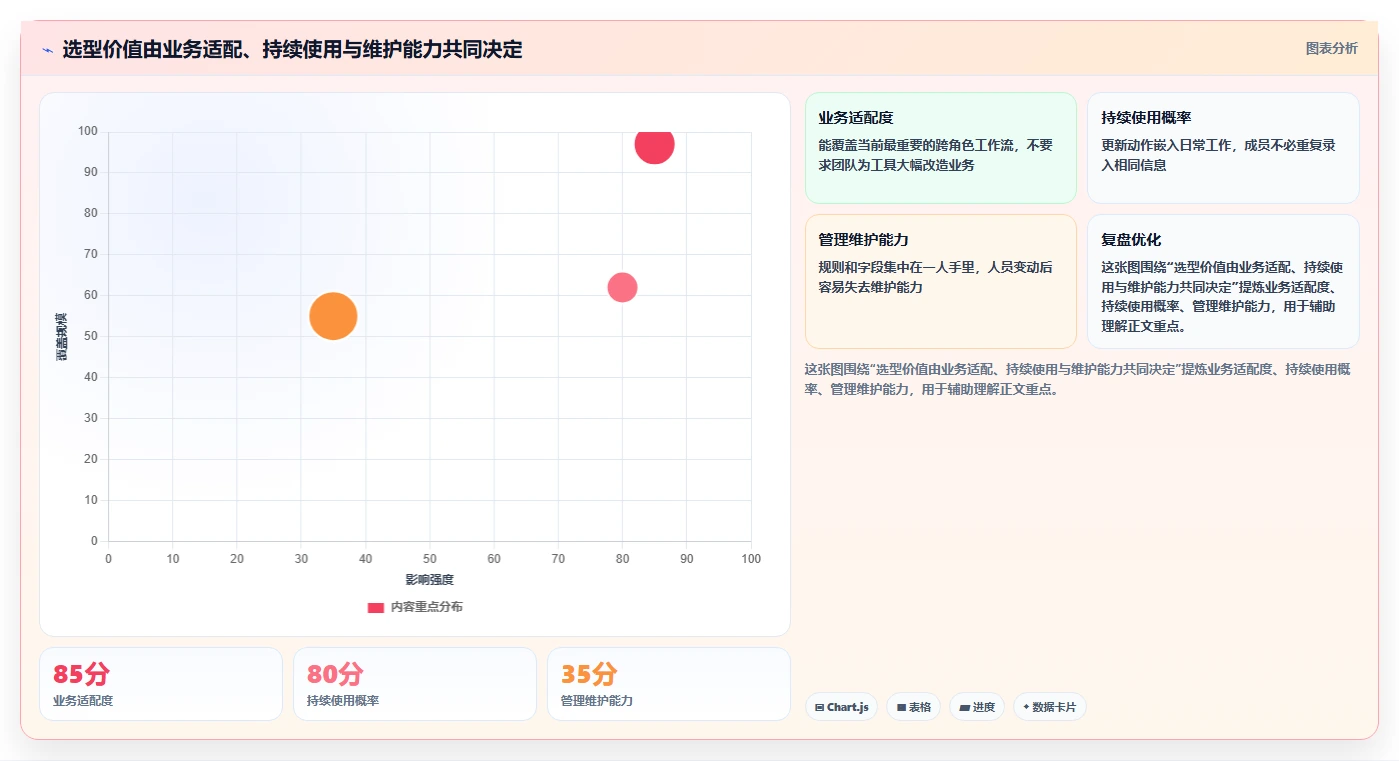Click the main heading 选型价值由业务适配
This screenshot has height=761, width=1399.
coord(292,50)
